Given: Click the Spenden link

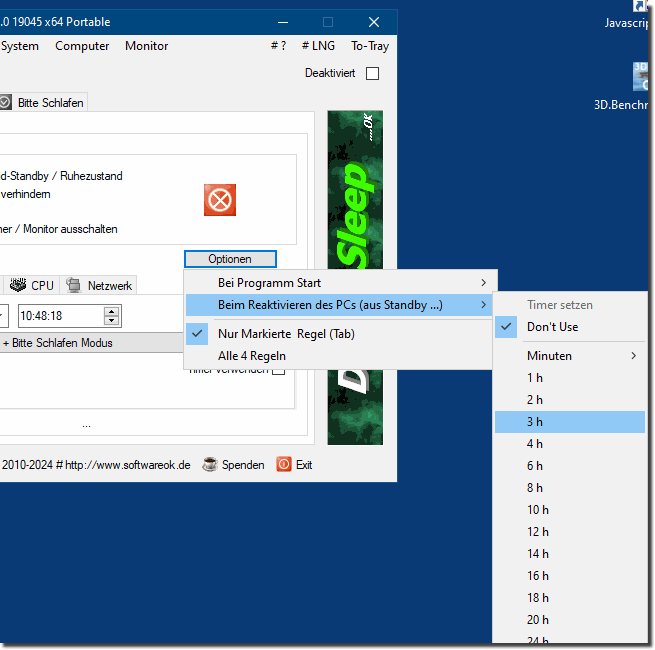Looking at the screenshot, I should (243, 465).
